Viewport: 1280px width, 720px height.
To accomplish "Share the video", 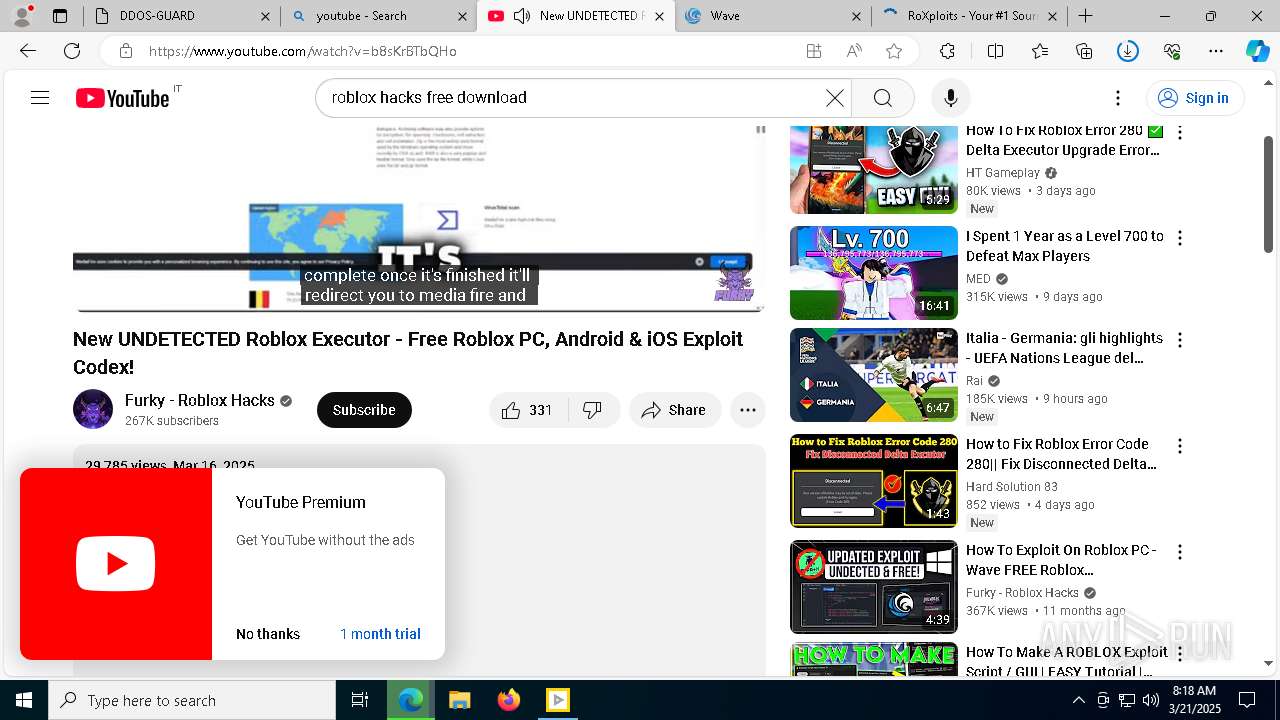I will (x=675, y=410).
